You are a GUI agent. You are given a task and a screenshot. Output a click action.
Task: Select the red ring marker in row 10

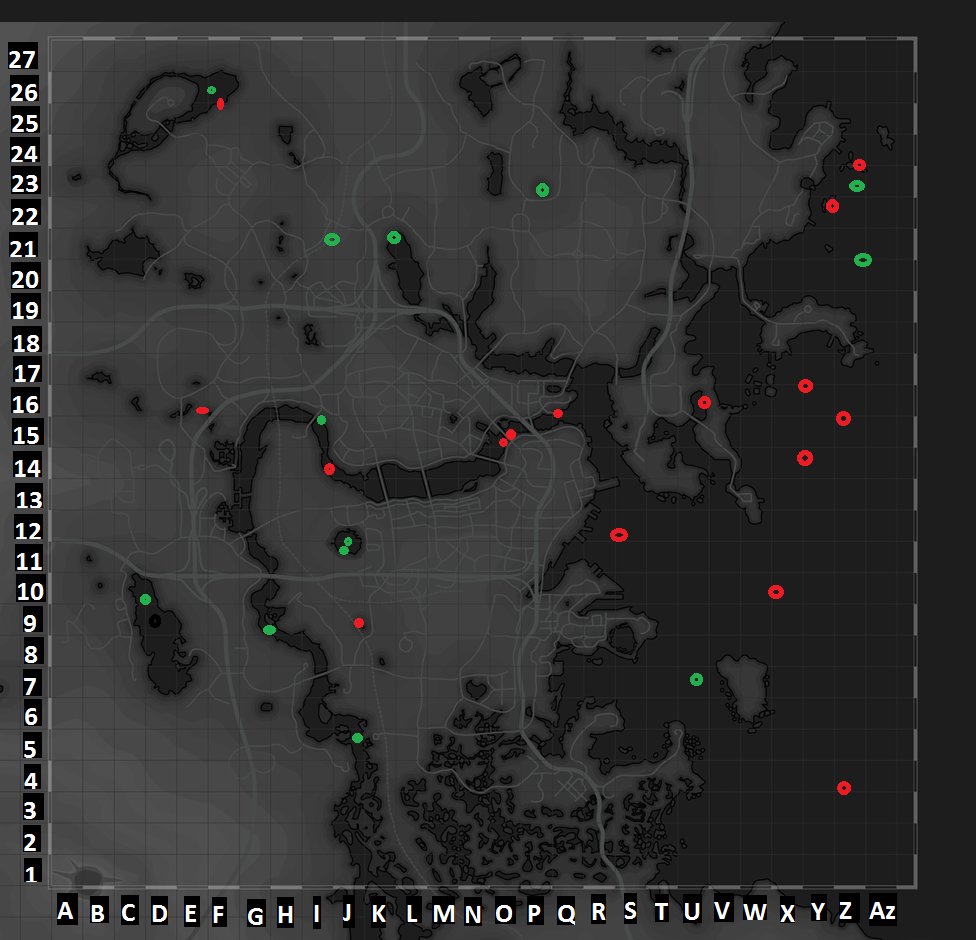coord(775,592)
